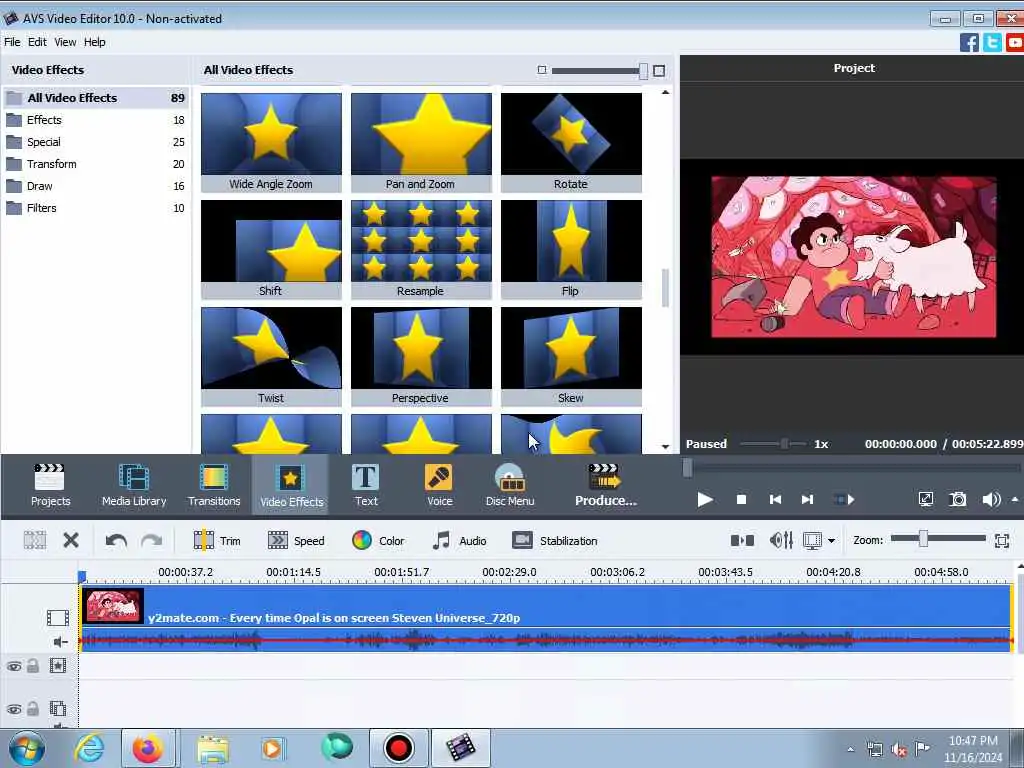Open the Text effects panel
Screen dimensions: 1024x768
click(366, 485)
